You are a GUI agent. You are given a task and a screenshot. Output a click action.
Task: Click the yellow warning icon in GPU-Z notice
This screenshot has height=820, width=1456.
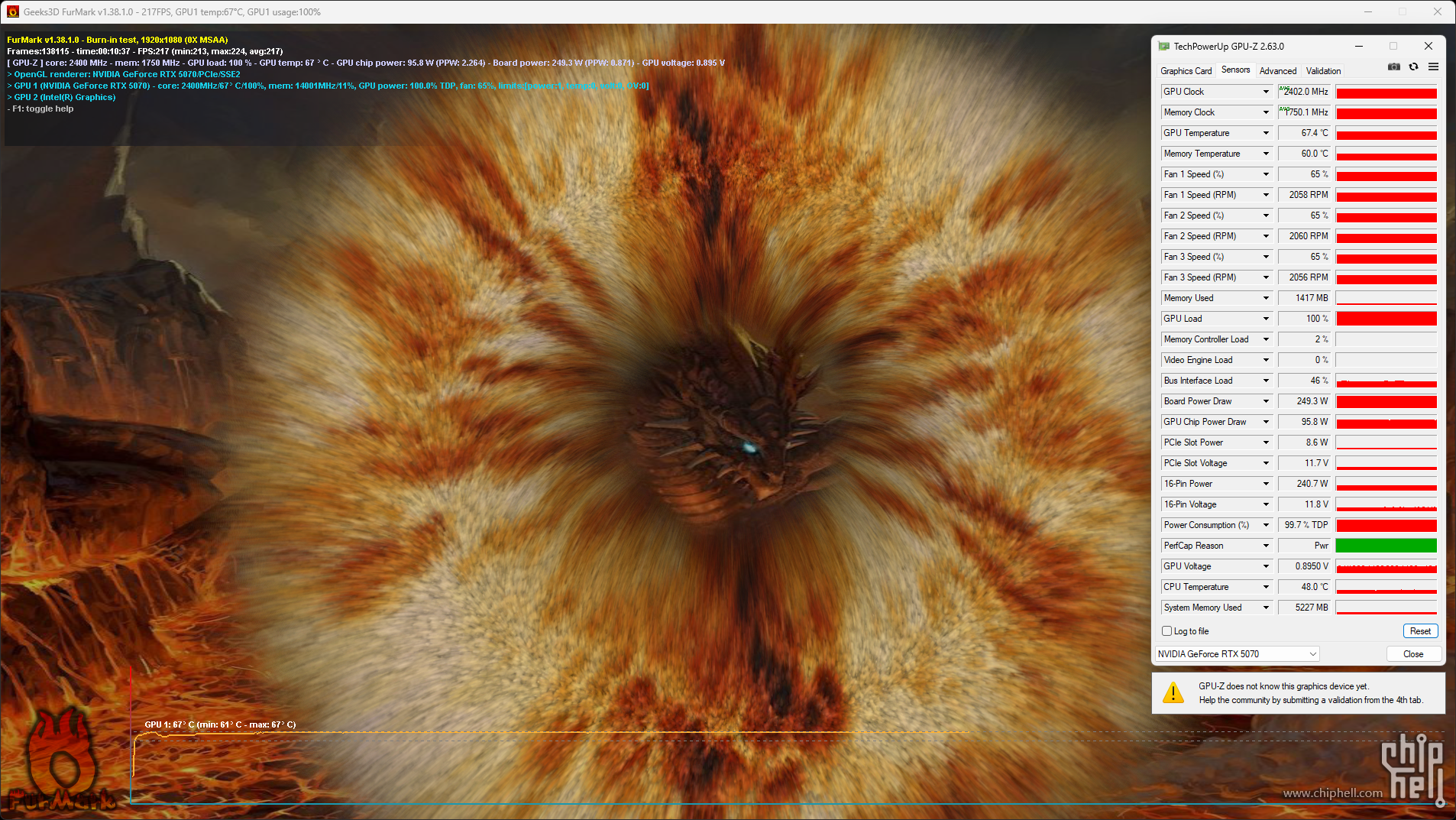[x=1173, y=693]
